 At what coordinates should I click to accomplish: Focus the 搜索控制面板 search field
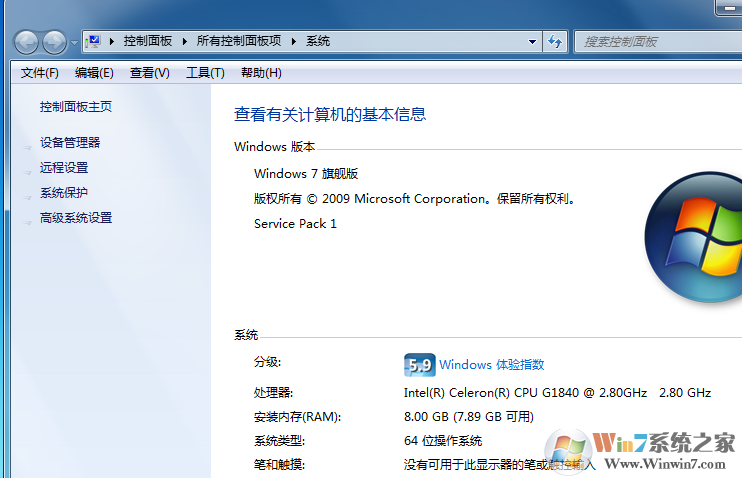658,42
